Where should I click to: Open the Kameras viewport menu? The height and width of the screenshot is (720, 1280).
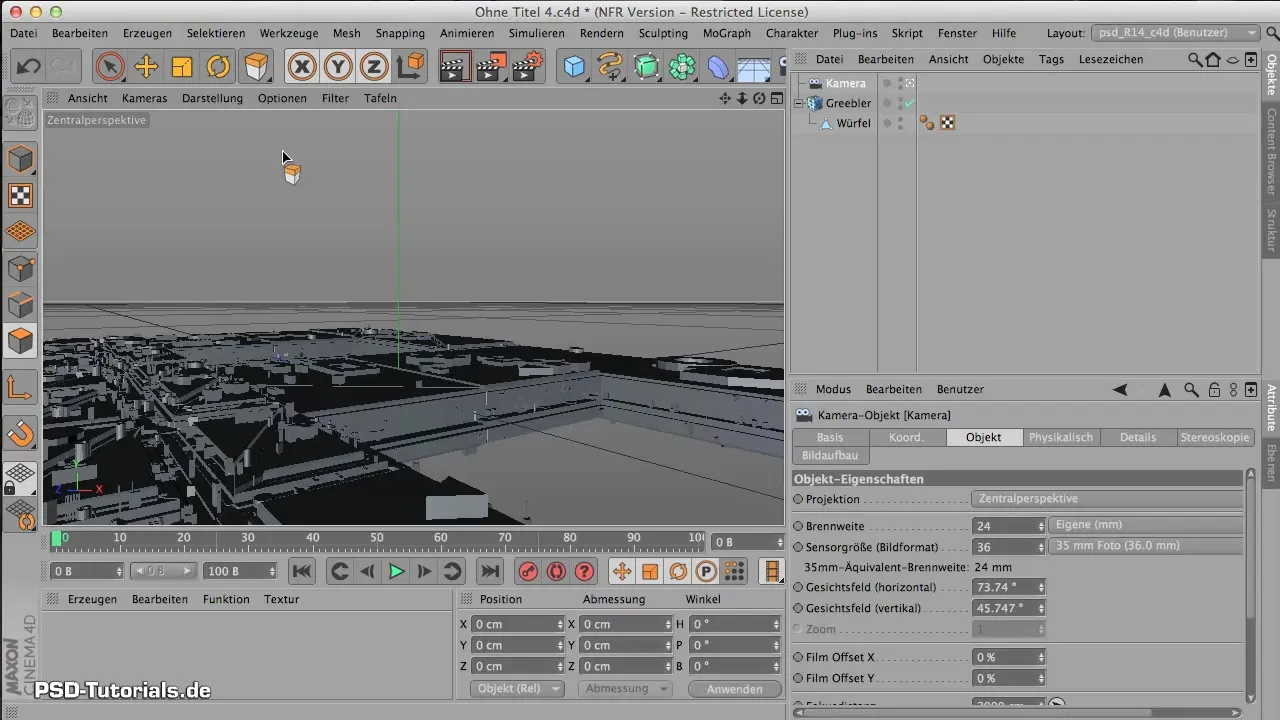click(145, 98)
